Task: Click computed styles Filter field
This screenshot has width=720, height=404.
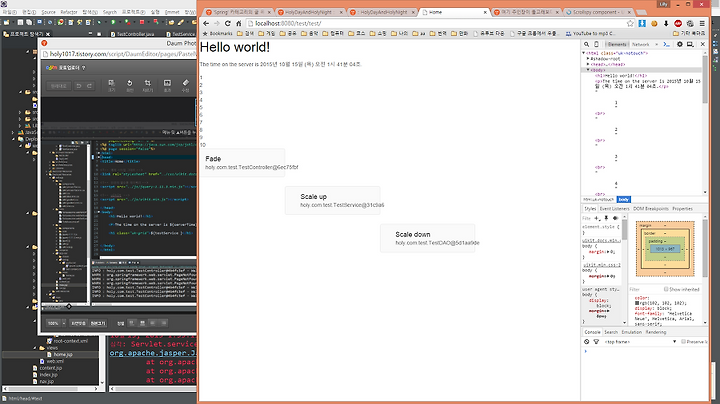Action: [645, 289]
